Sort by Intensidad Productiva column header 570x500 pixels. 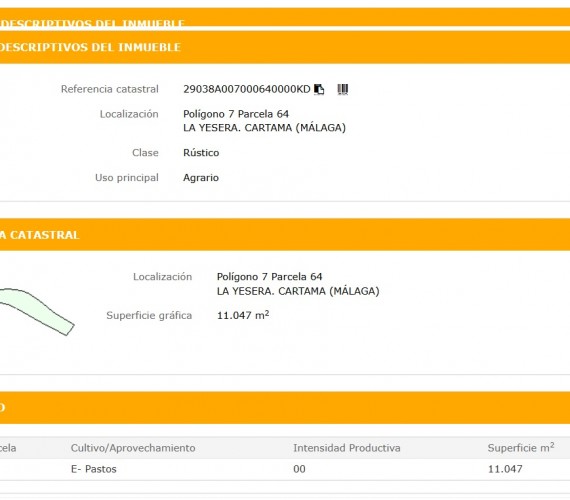[x=347, y=448]
